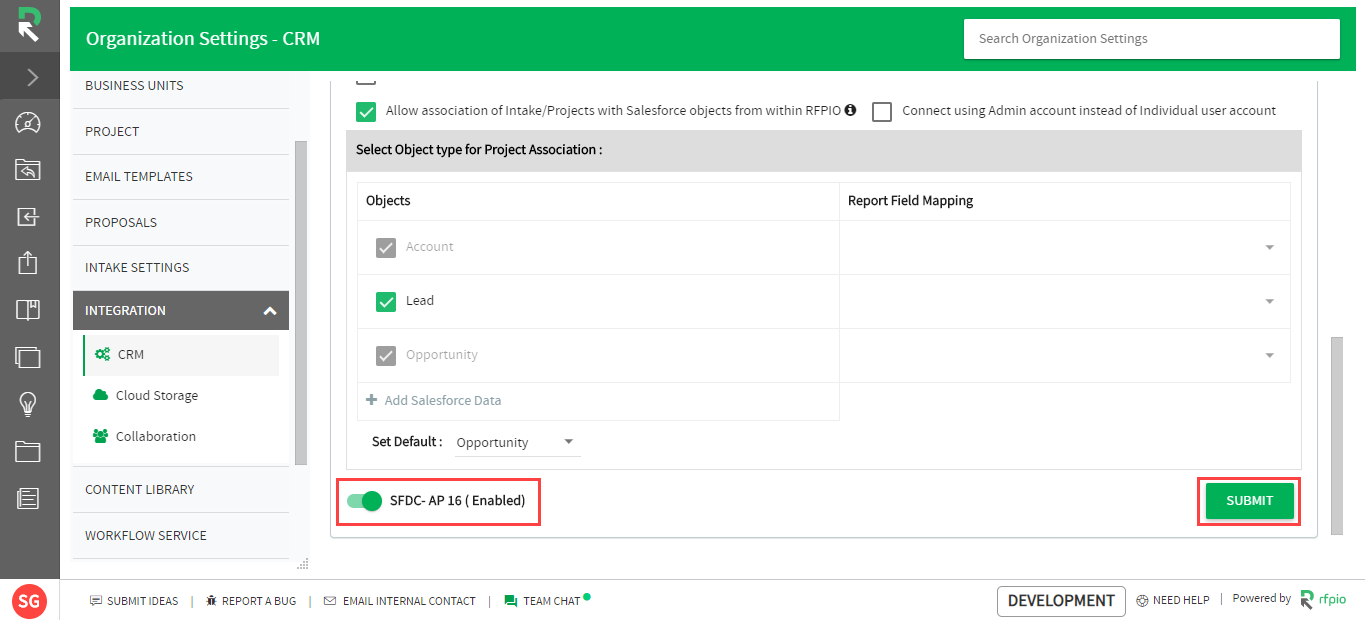Click the rfpio logo in the footer
This screenshot has width=1365, height=620.
pyautogui.click(x=1324, y=599)
